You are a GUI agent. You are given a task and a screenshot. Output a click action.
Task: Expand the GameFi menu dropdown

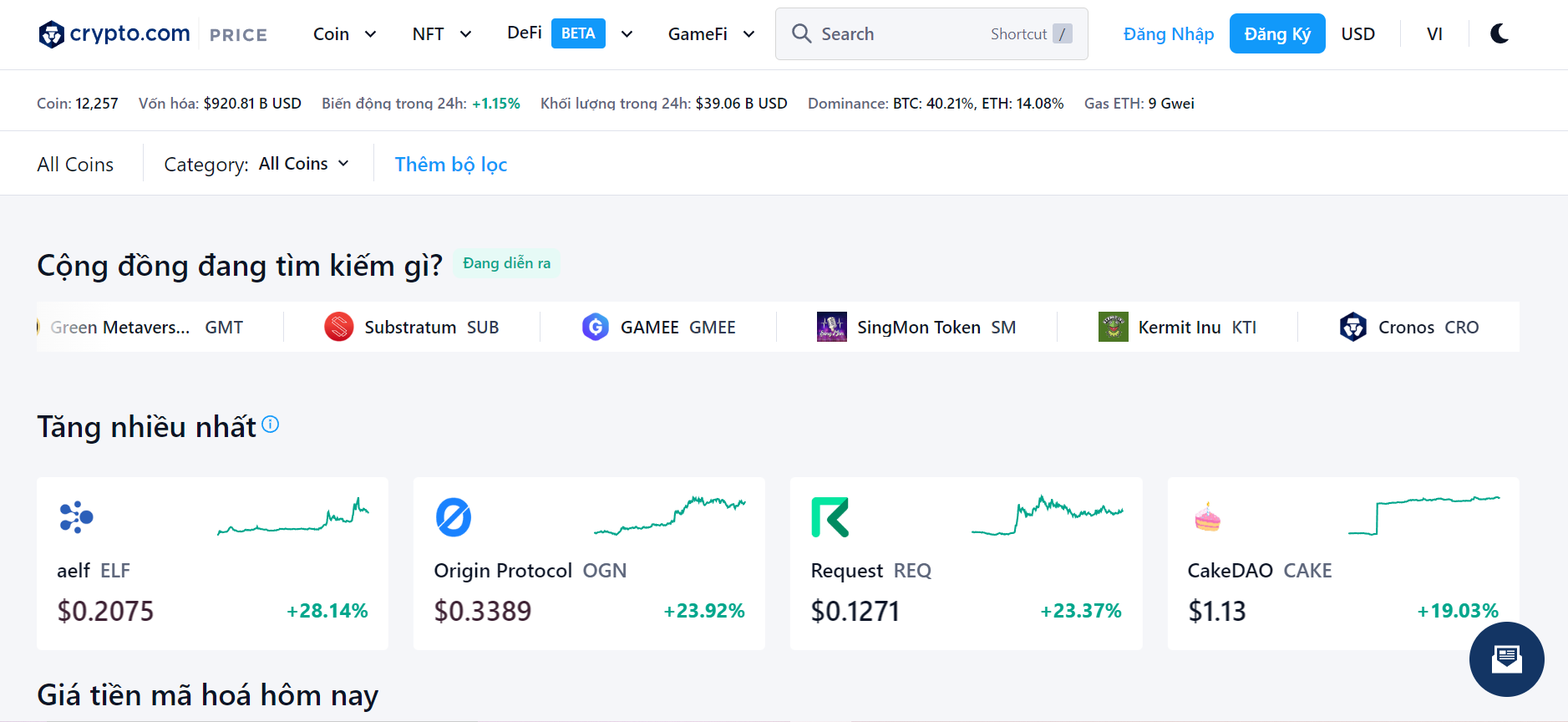(x=712, y=34)
